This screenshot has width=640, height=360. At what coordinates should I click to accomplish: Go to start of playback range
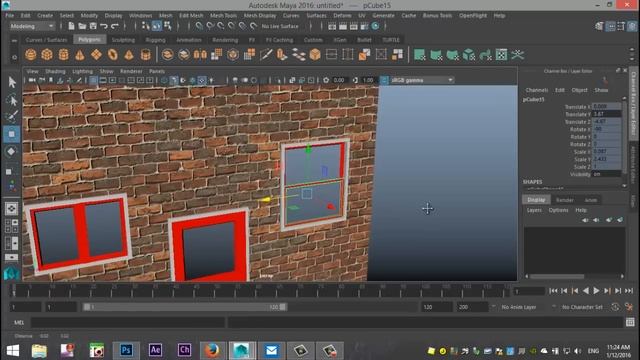pyautogui.click(x=553, y=291)
